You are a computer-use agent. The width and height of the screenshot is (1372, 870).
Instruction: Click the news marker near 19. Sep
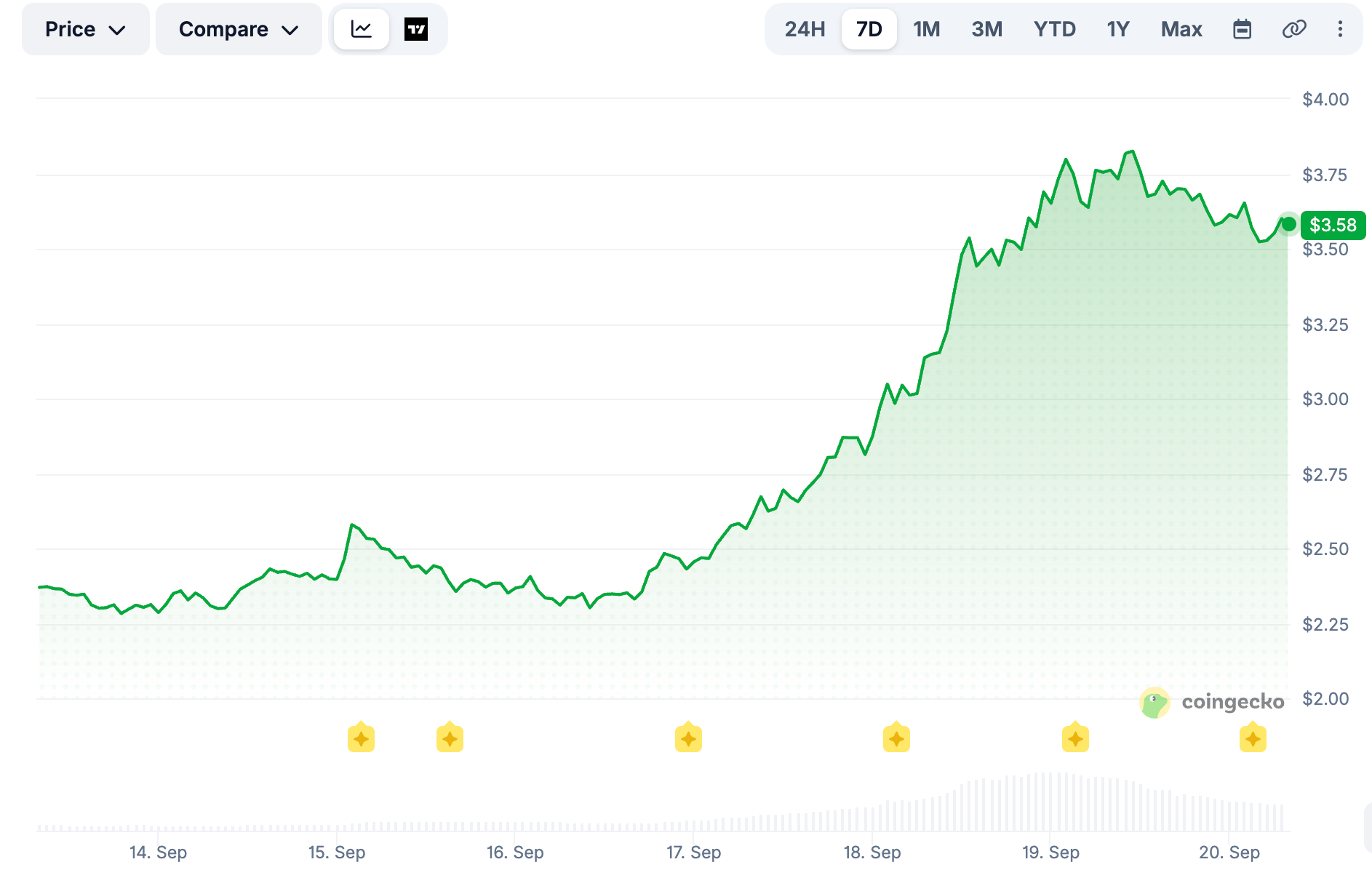tap(1075, 738)
